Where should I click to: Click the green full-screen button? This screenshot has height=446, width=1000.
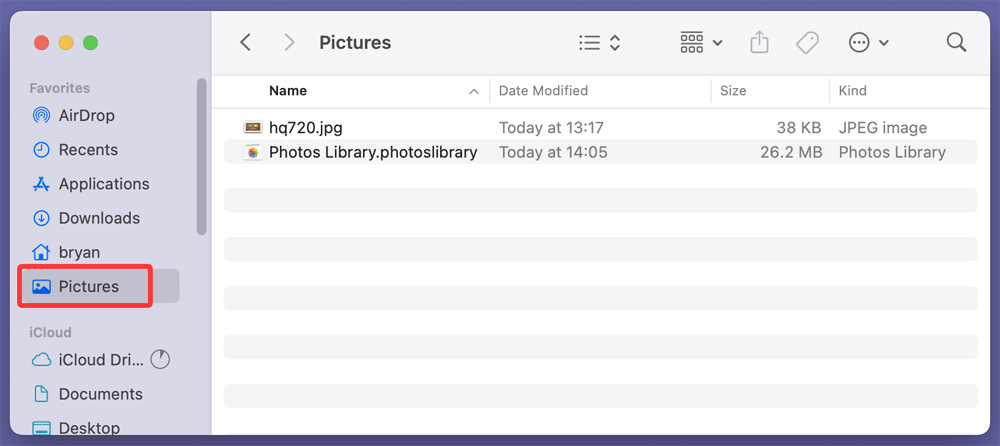[90, 43]
